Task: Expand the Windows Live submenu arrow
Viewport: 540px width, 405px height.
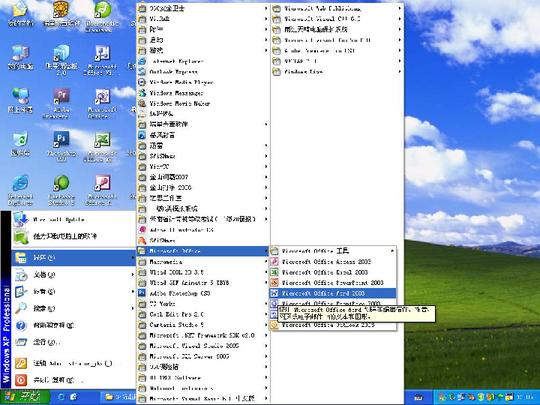Action: pyautogui.click(x=399, y=72)
